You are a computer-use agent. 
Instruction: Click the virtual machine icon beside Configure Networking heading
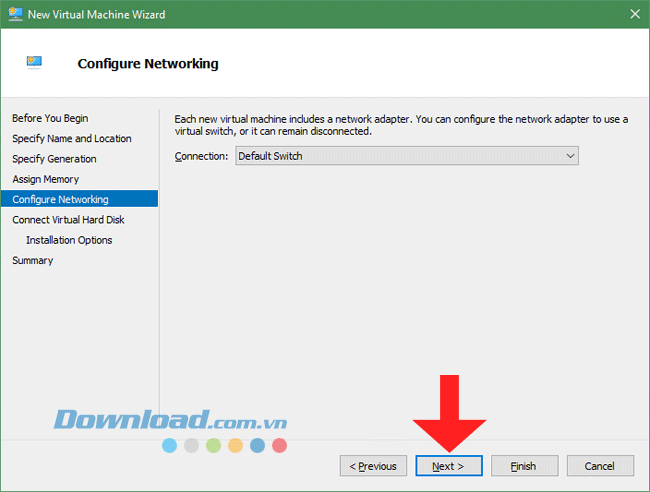point(34,62)
